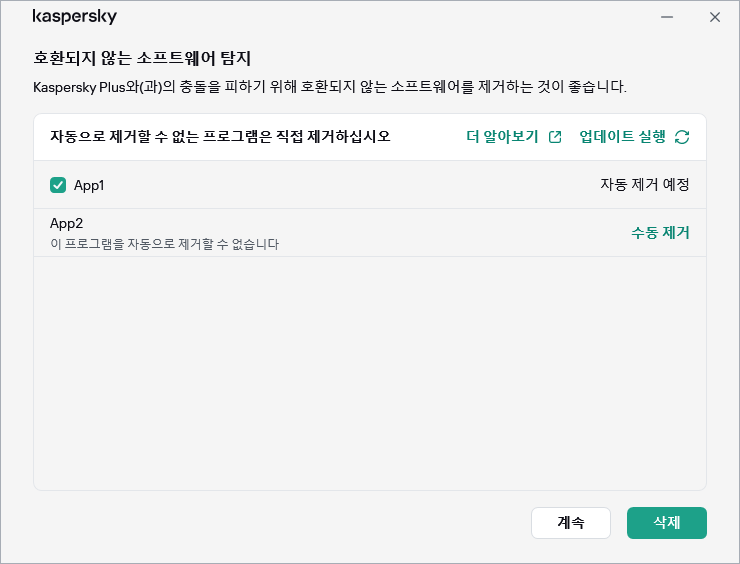The height and width of the screenshot is (564, 740).
Task: Click the Kaspersky Plus conflict description text
Action: [330, 87]
